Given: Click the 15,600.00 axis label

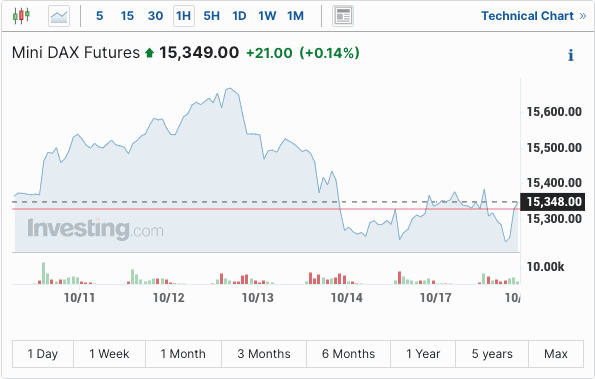Looking at the screenshot, I should pos(554,112).
